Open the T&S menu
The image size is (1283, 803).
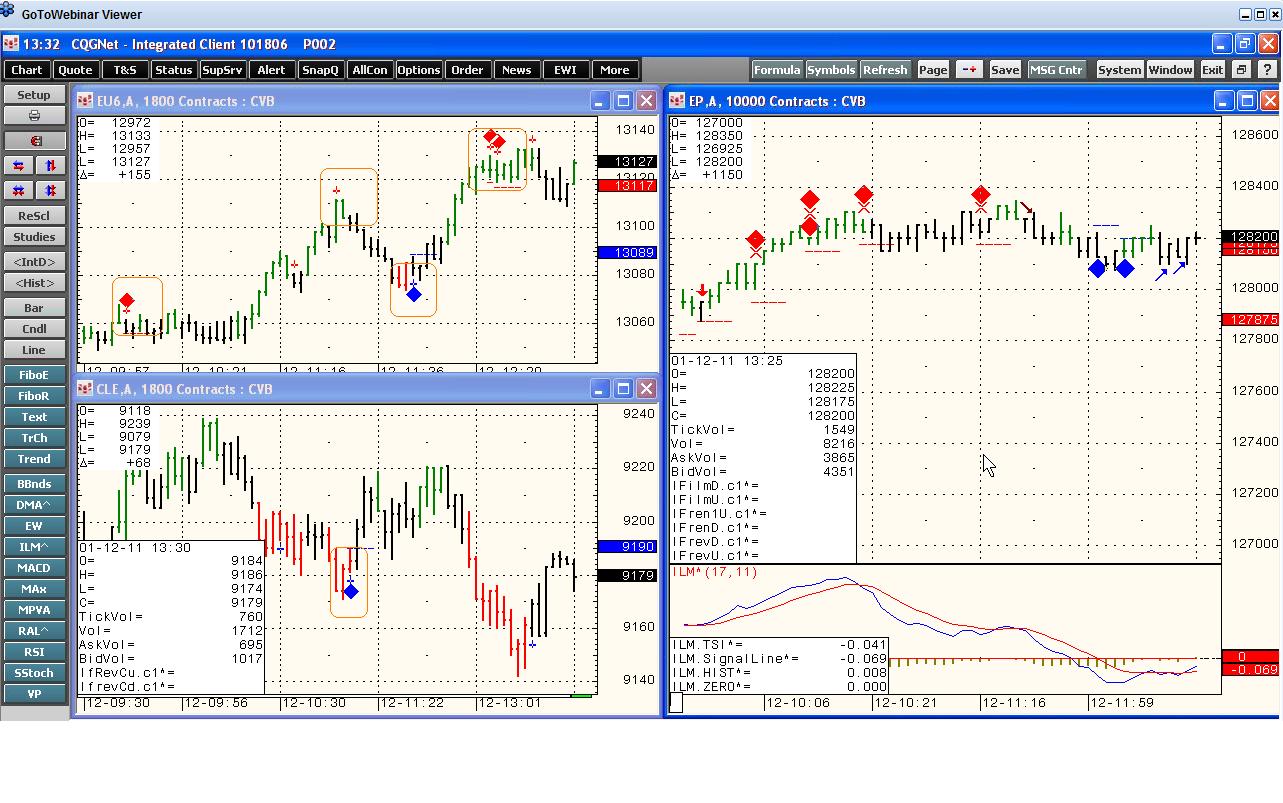pyautogui.click(x=125, y=70)
